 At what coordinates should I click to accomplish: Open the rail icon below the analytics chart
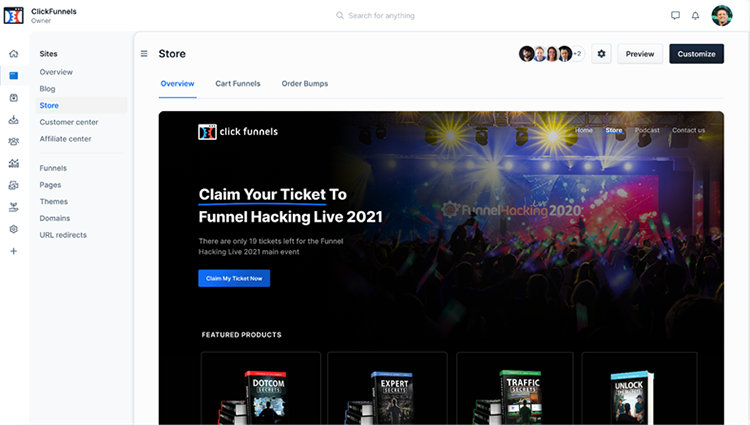click(14, 185)
